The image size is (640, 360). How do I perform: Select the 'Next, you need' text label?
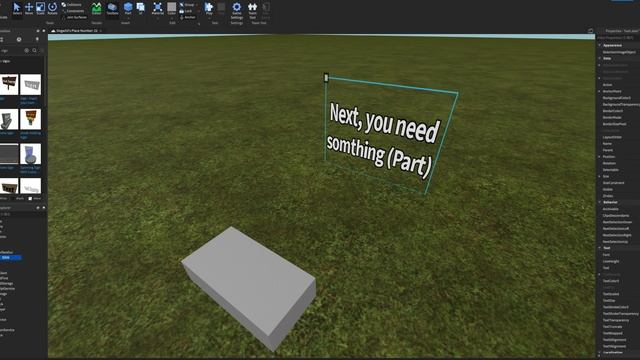coord(384,124)
